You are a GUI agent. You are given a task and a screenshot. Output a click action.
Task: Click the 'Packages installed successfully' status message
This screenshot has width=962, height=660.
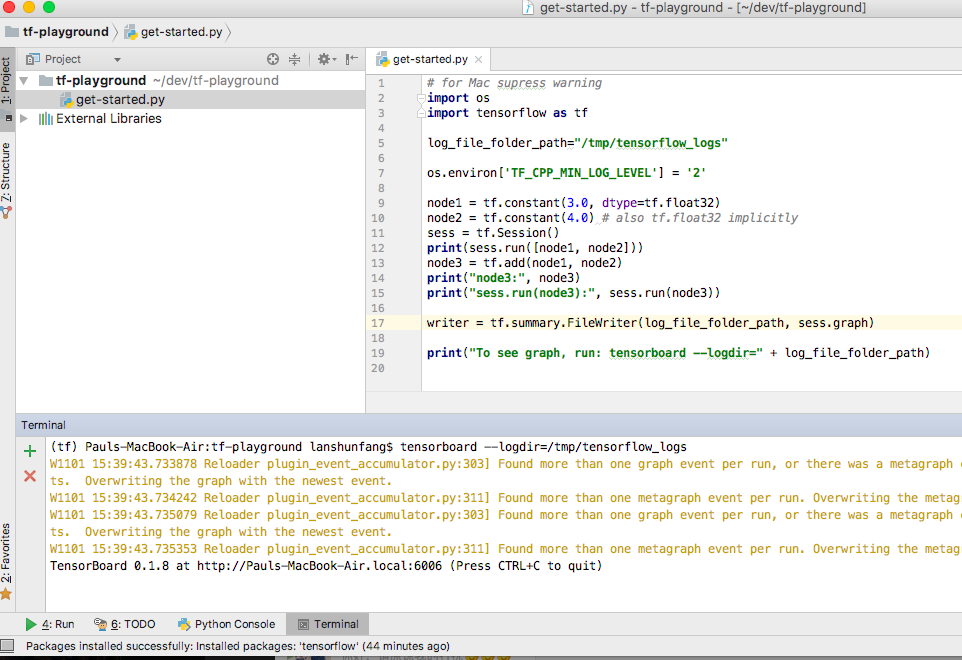(x=237, y=646)
